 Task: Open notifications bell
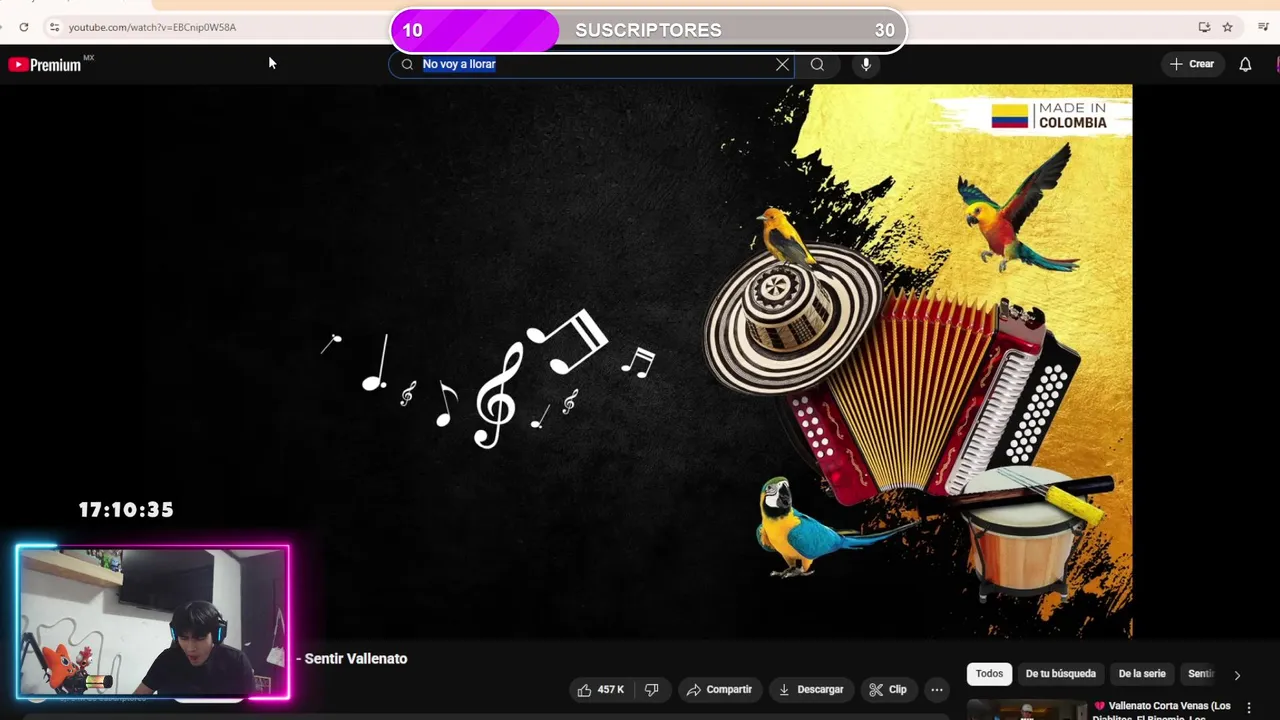coord(1245,64)
